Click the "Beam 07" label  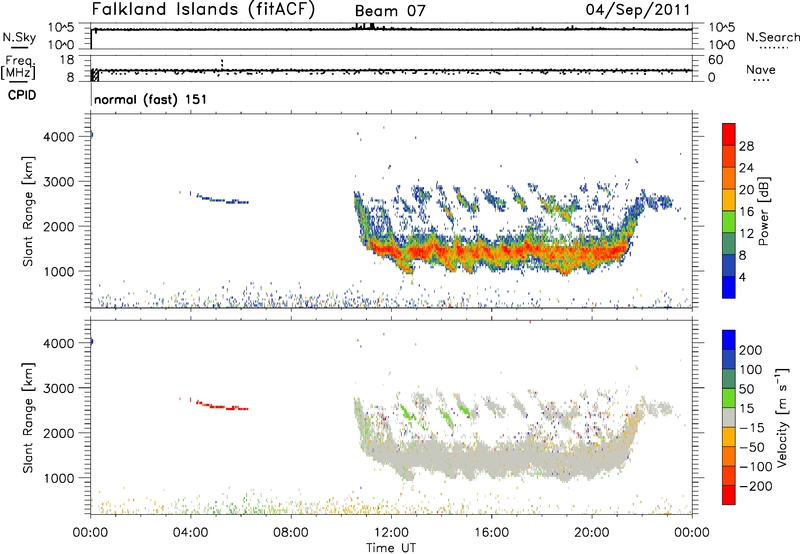[x=390, y=11]
